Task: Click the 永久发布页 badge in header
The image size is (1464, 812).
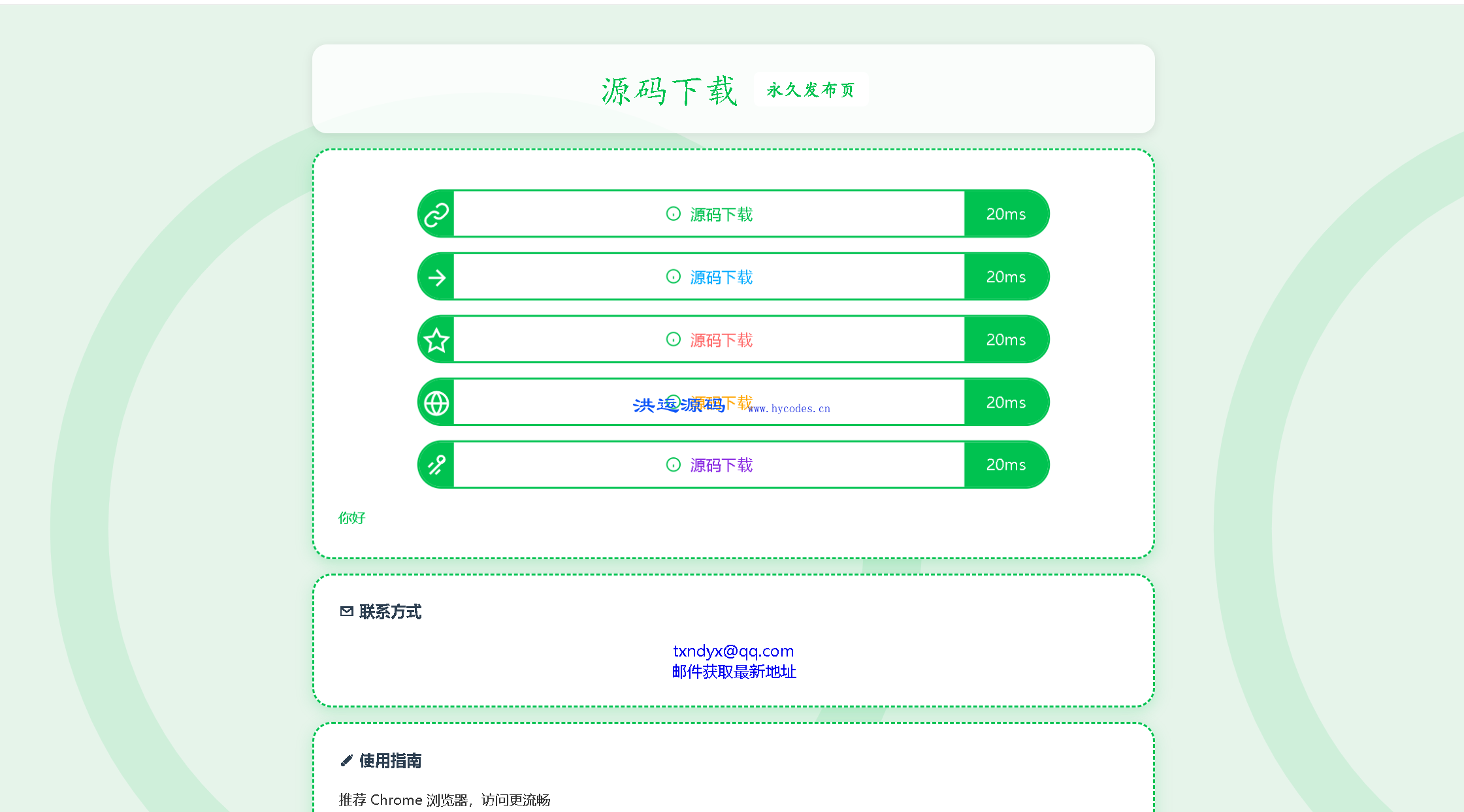Action: (x=811, y=89)
